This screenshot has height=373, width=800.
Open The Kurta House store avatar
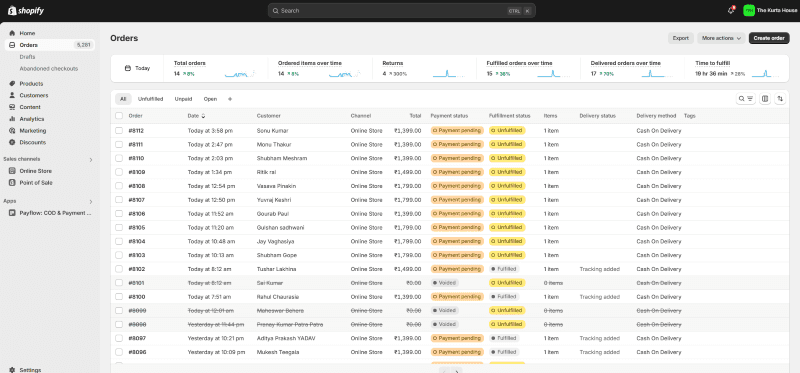[749, 10]
